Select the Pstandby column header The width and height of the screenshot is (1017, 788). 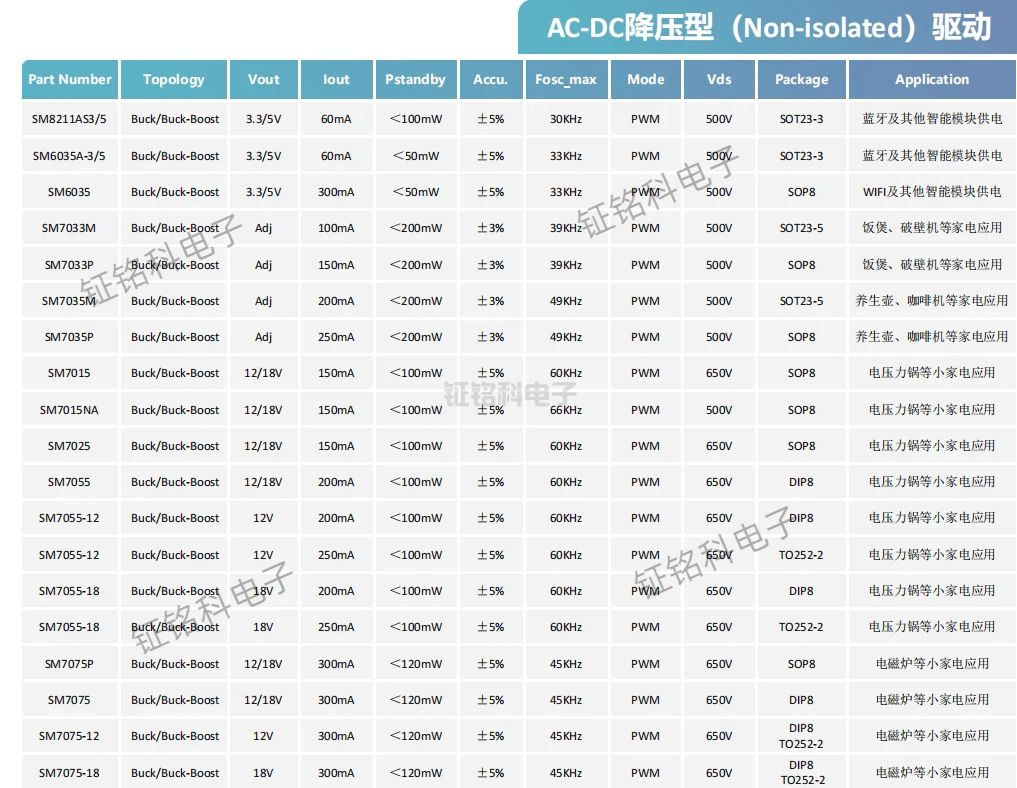click(415, 79)
